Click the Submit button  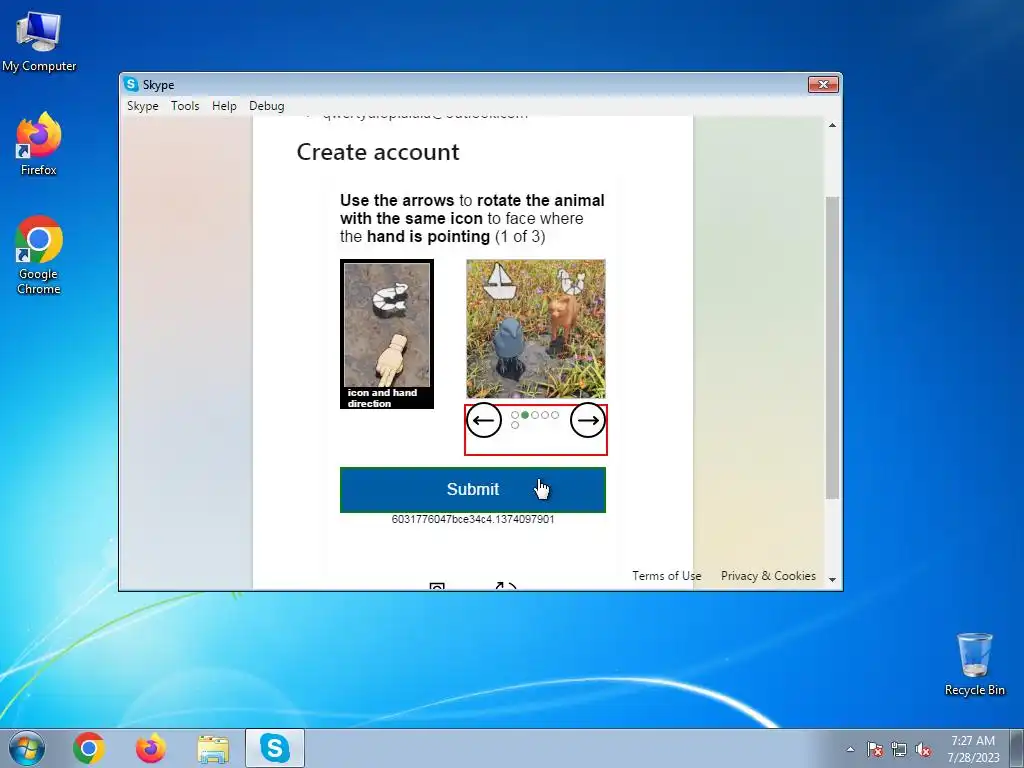(473, 490)
